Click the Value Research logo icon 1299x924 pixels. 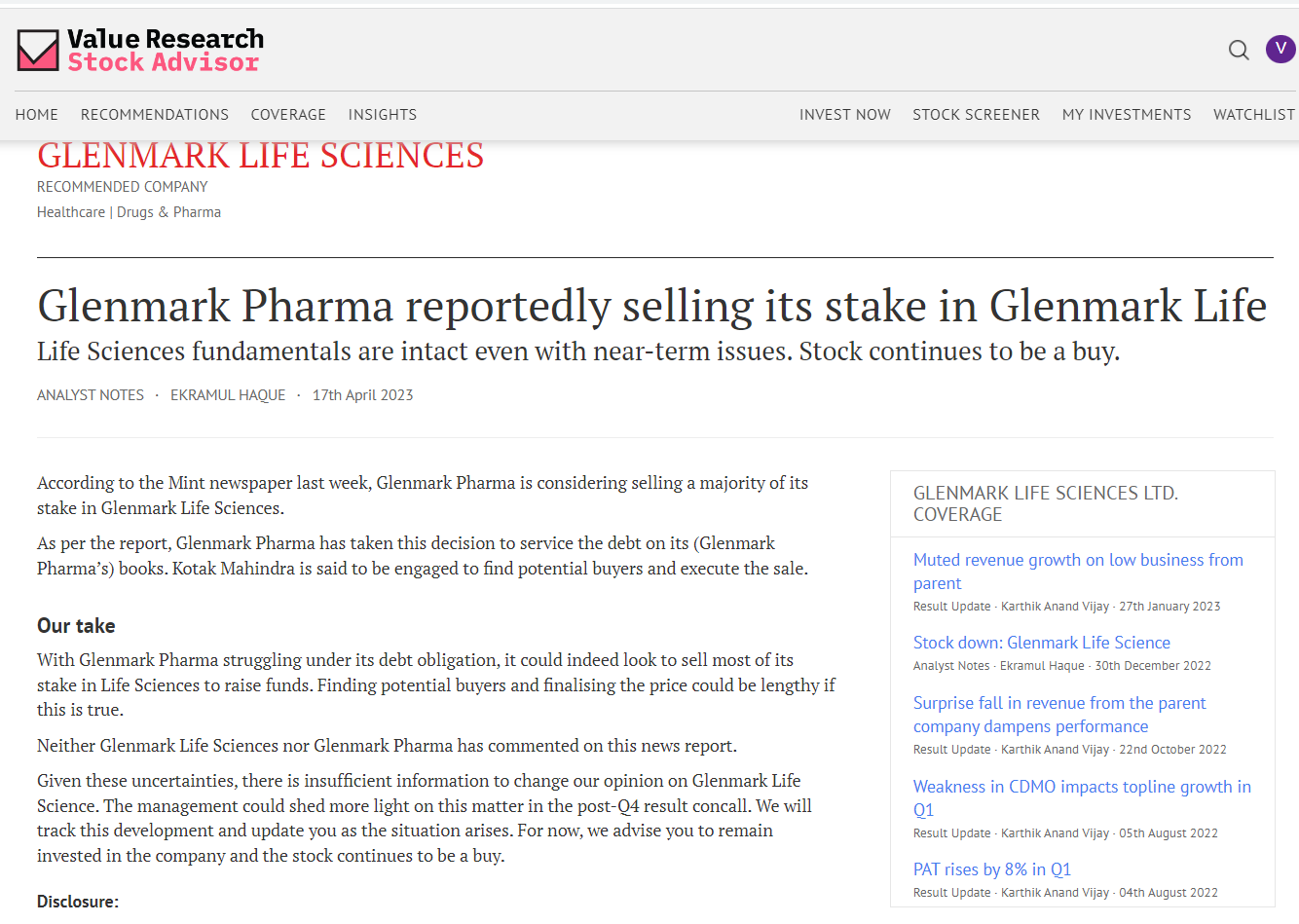click(x=38, y=51)
